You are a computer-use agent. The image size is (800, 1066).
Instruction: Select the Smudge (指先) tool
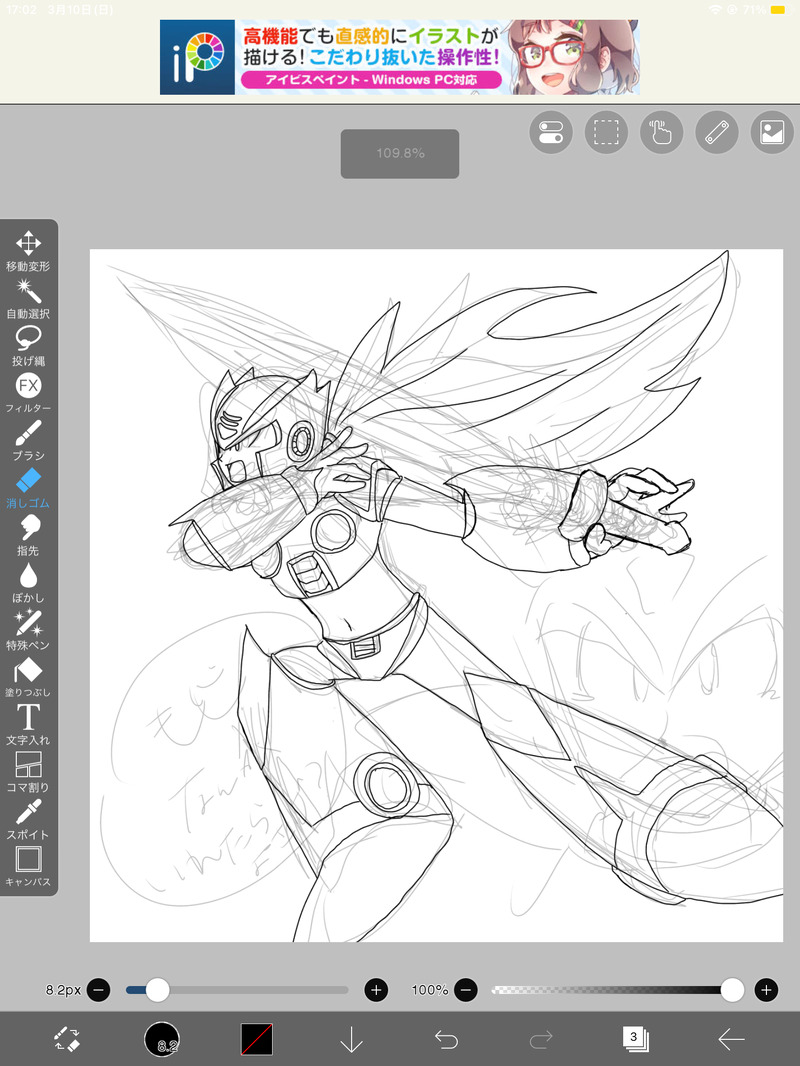point(28,536)
